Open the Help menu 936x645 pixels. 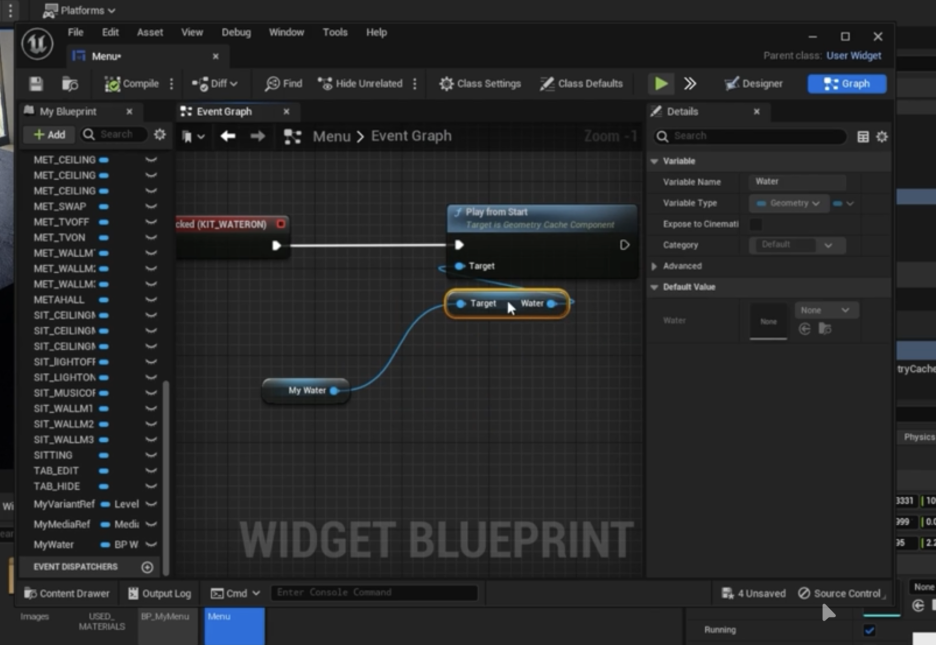pyautogui.click(x=377, y=32)
